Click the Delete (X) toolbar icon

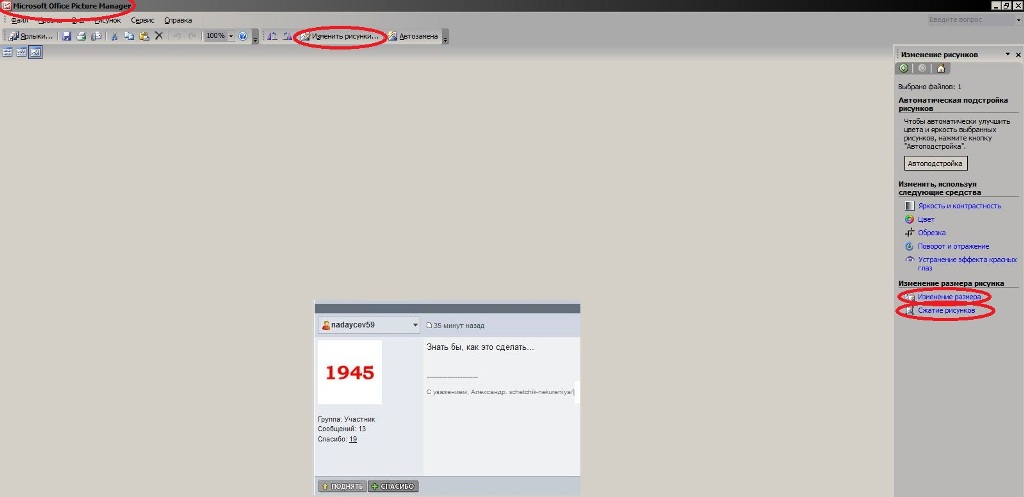[x=158, y=36]
